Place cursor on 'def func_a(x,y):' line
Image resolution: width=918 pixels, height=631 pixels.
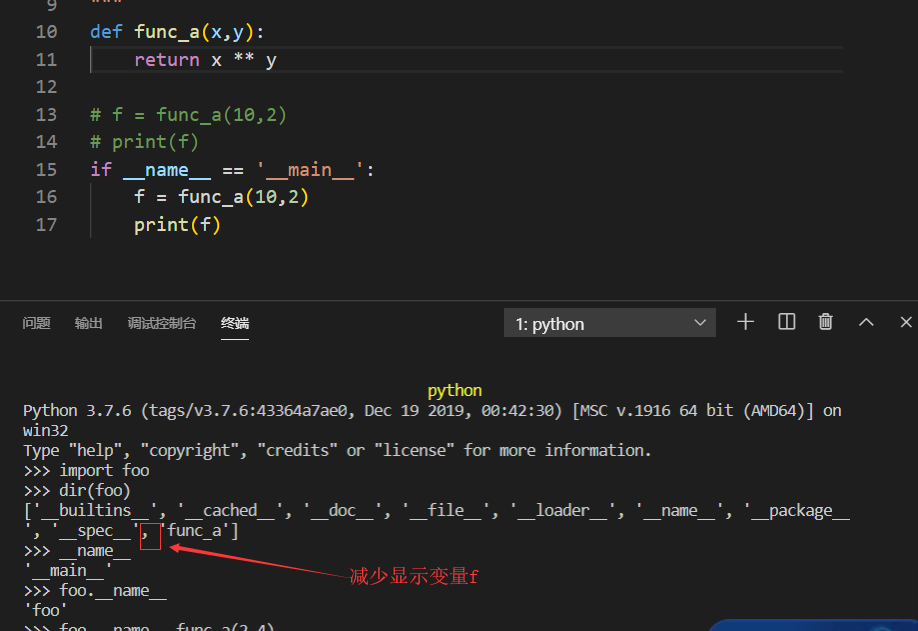pyautogui.click(x=177, y=32)
